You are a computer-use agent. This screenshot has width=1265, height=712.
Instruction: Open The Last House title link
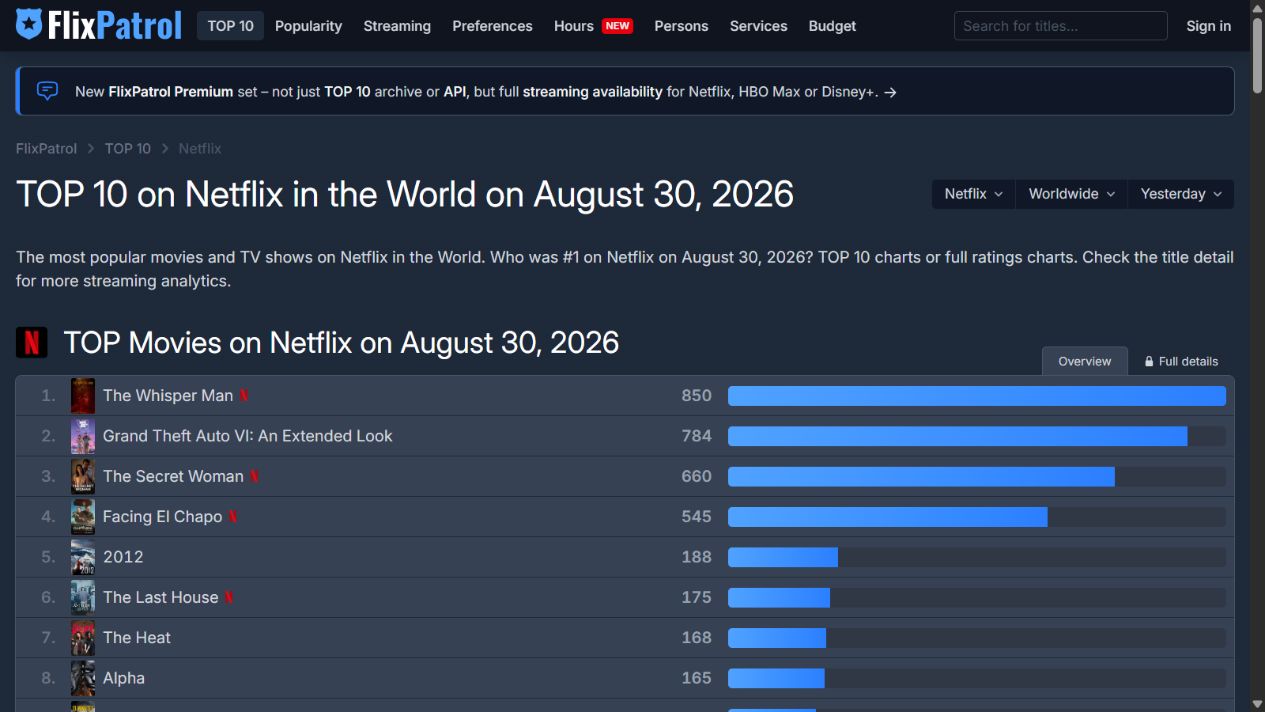click(160, 598)
